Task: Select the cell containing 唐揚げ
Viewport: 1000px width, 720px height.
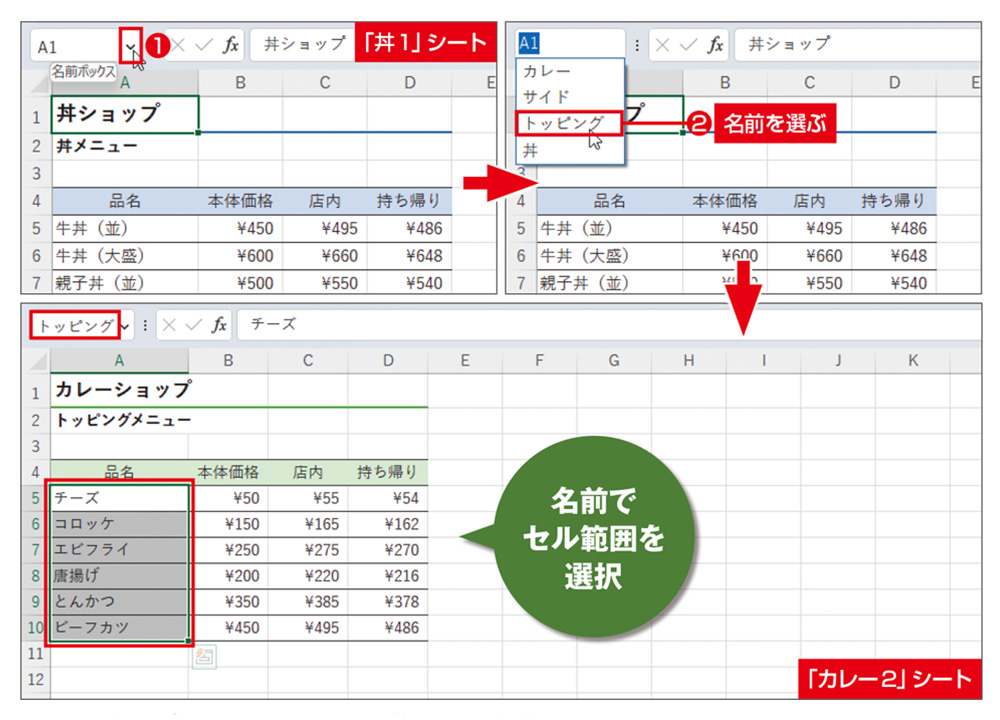Action: pyautogui.click(x=118, y=576)
